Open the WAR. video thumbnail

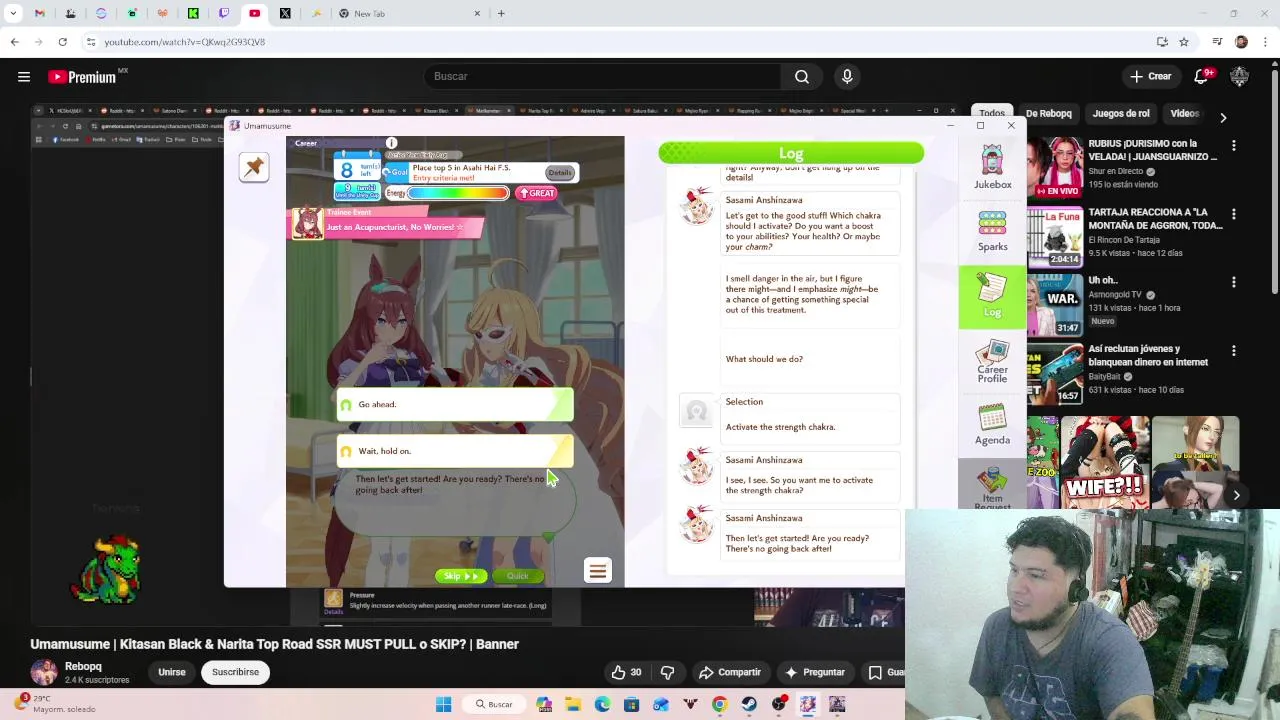click(x=1054, y=304)
